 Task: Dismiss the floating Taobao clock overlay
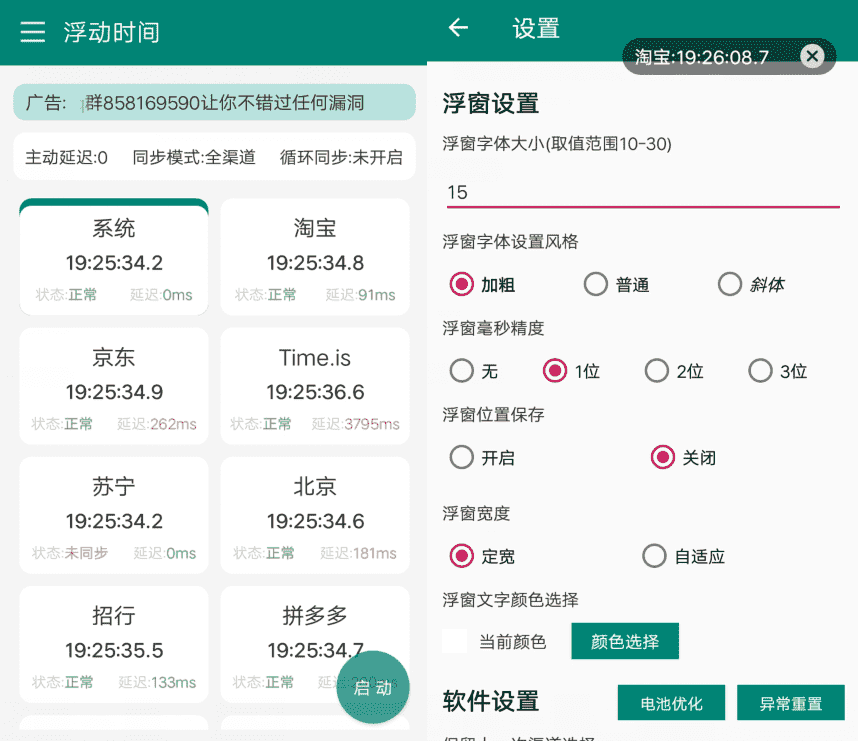tap(812, 56)
